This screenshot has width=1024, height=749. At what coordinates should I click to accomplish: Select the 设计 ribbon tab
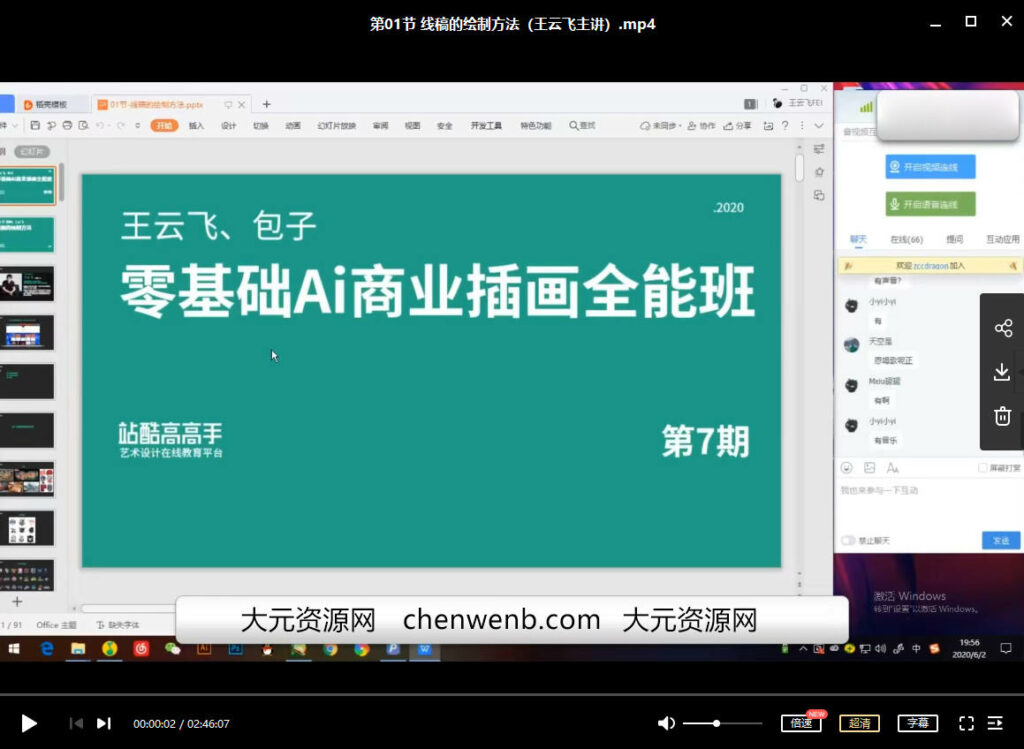coord(229,125)
